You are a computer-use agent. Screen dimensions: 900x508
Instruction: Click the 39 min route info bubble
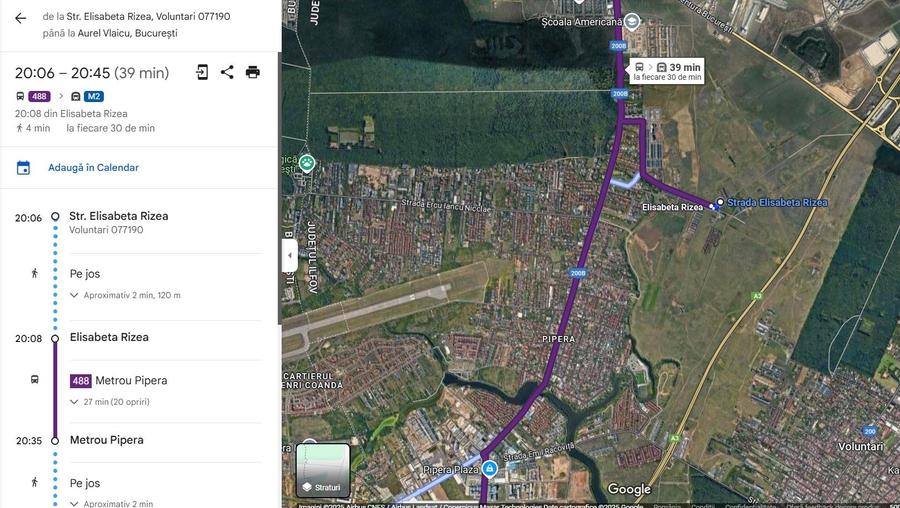tap(667, 70)
